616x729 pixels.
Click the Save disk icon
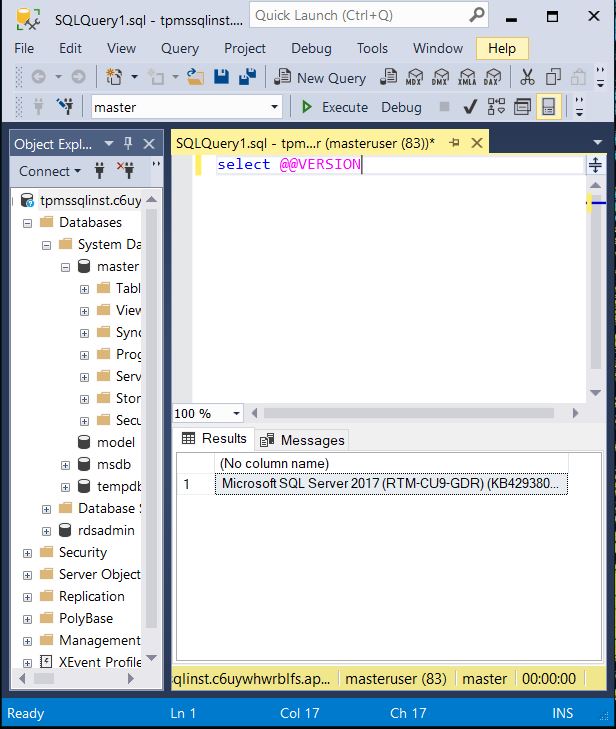(221, 77)
